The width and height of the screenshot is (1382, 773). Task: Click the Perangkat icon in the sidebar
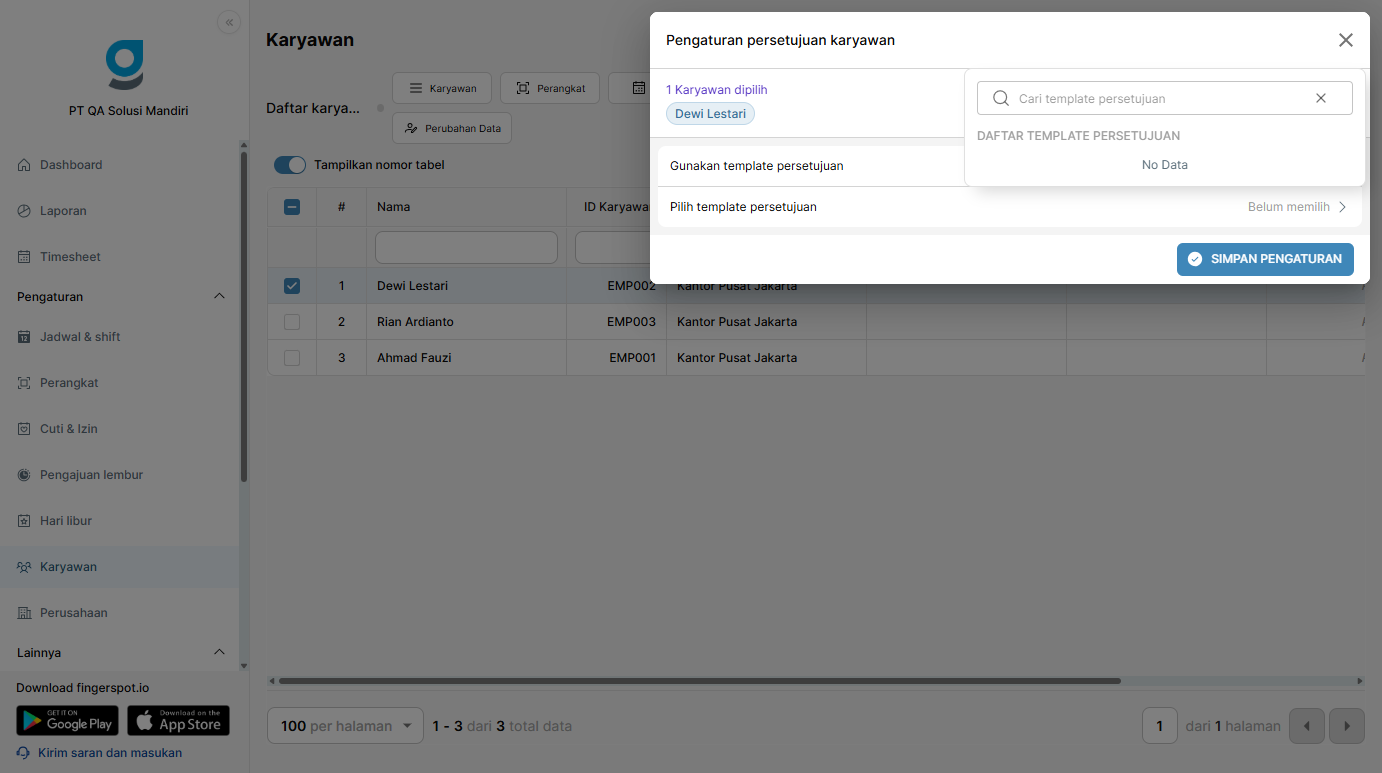coord(24,383)
